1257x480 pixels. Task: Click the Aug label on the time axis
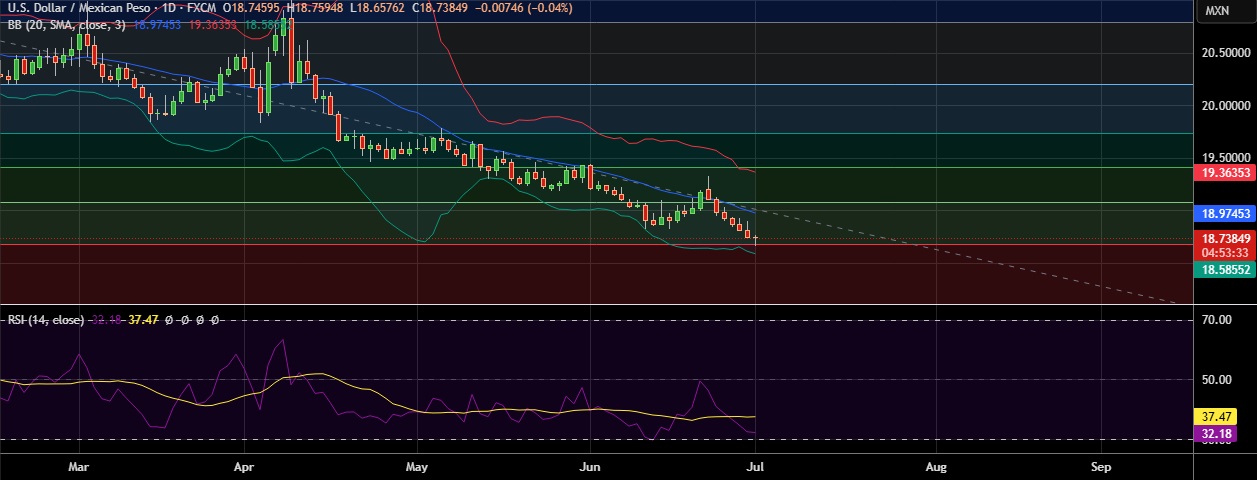936,466
